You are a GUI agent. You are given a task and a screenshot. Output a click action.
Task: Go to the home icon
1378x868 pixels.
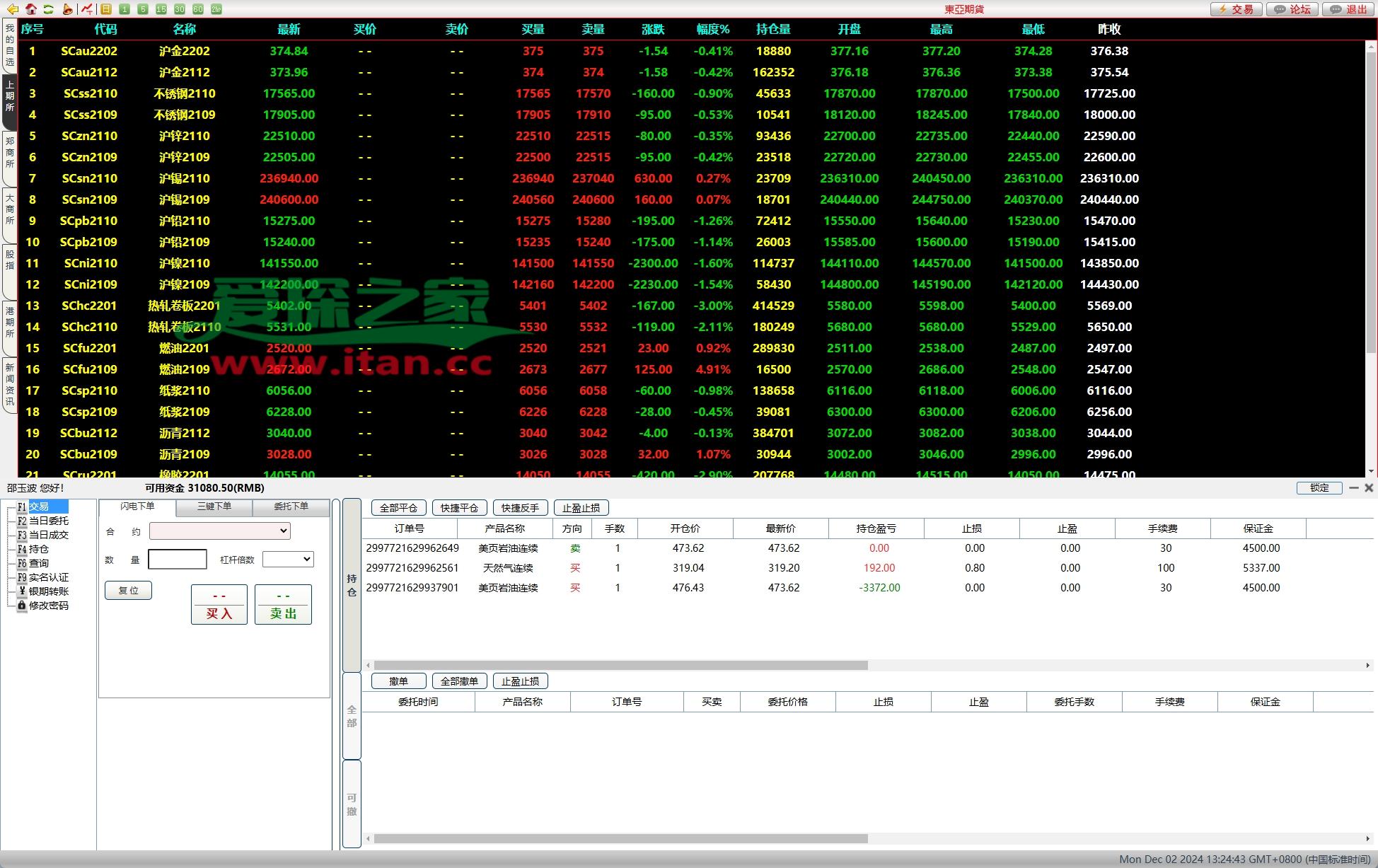point(31,9)
